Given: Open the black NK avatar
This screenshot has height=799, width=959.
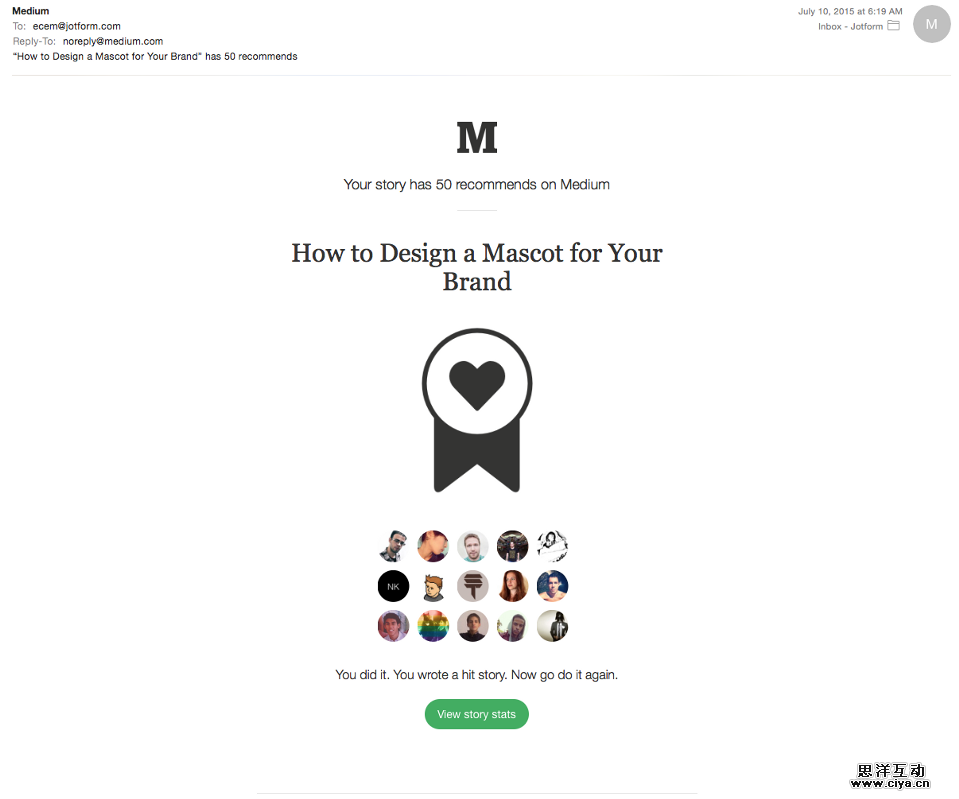Looking at the screenshot, I should point(393,586).
